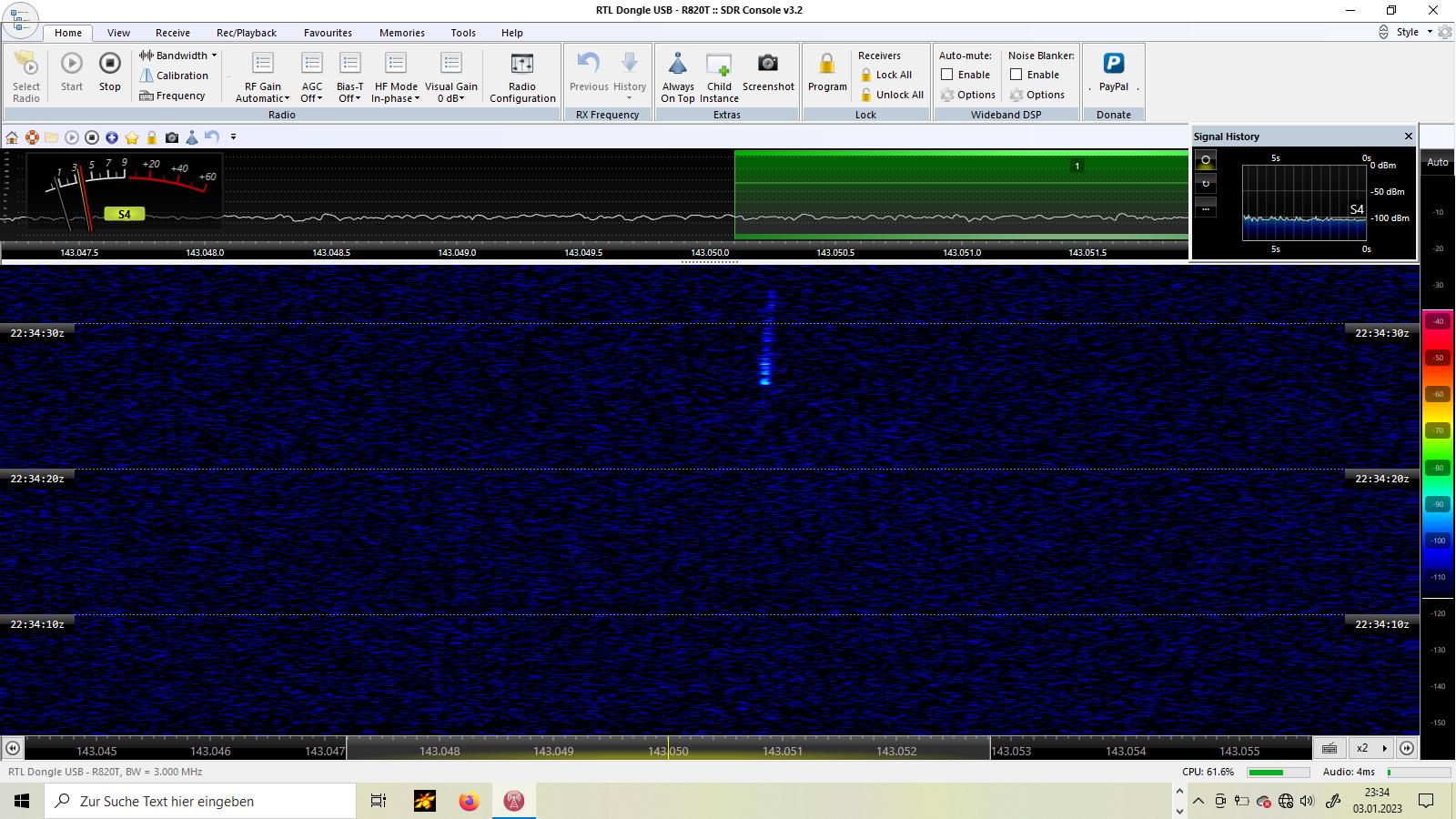The width and height of the screenshot is (1456, 819).
Task: Open the RF Gain Automatic dropdown
Action: point(262,76)
